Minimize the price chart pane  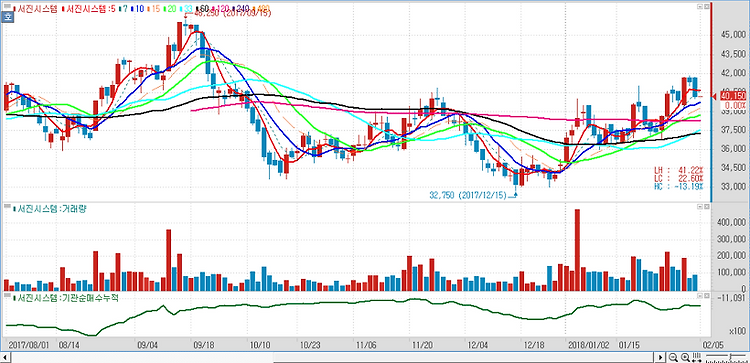pyautogui.click(x=700, y=7)
